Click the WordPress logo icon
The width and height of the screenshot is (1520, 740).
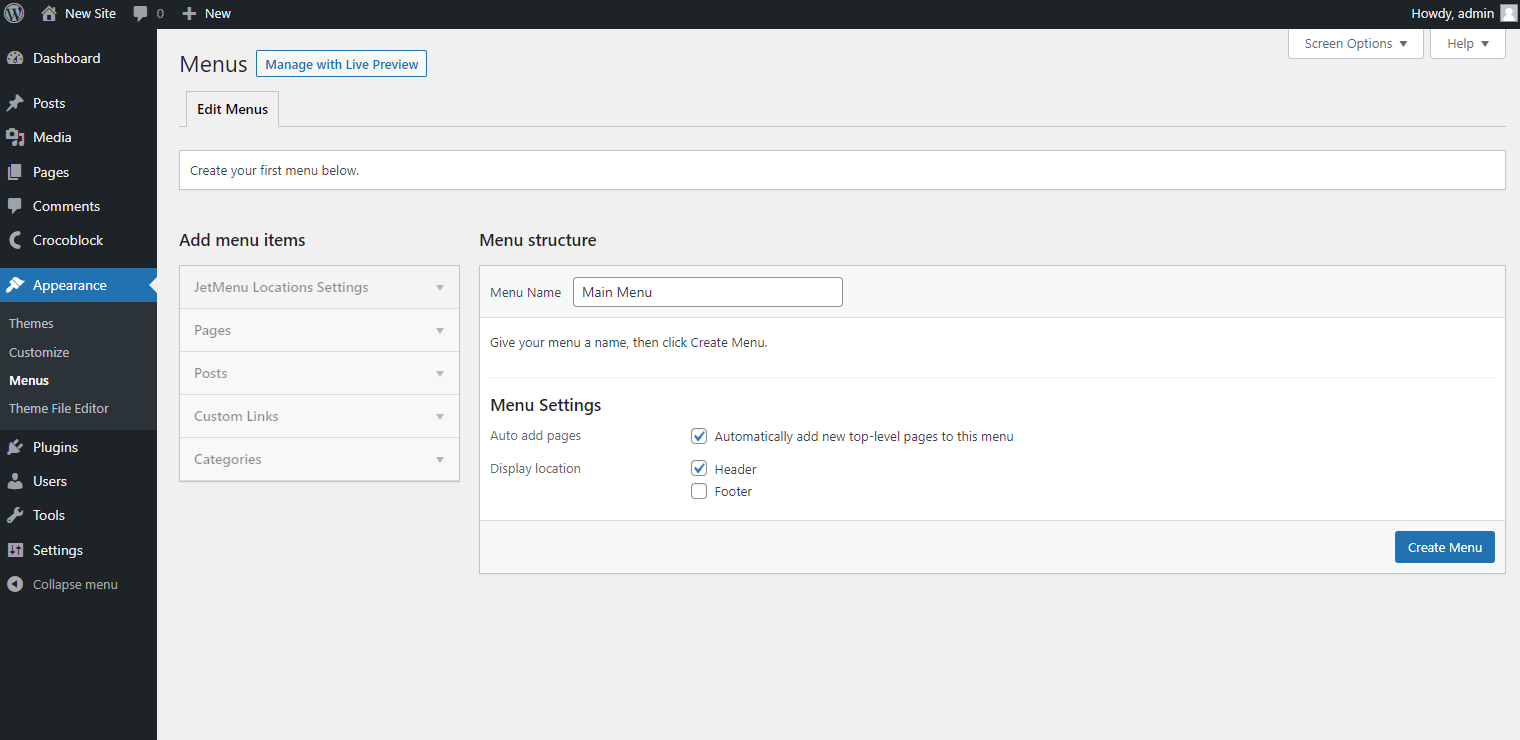pyautogui.click(x=14, y=14)
